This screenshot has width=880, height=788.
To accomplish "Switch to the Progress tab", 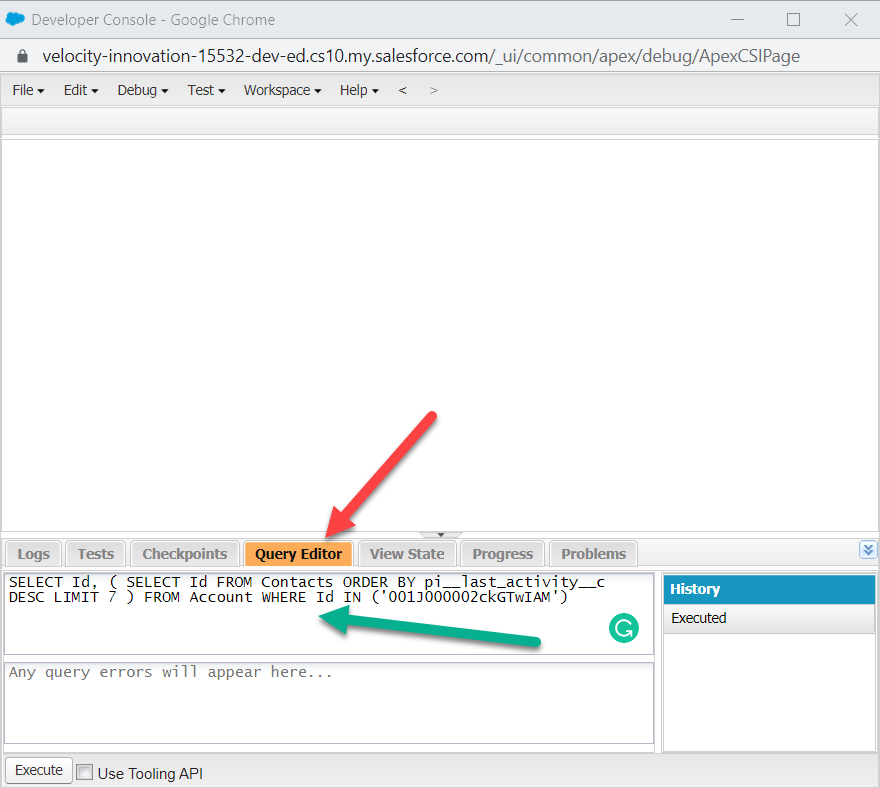I will pyautogui.click(x=502, y=554).
